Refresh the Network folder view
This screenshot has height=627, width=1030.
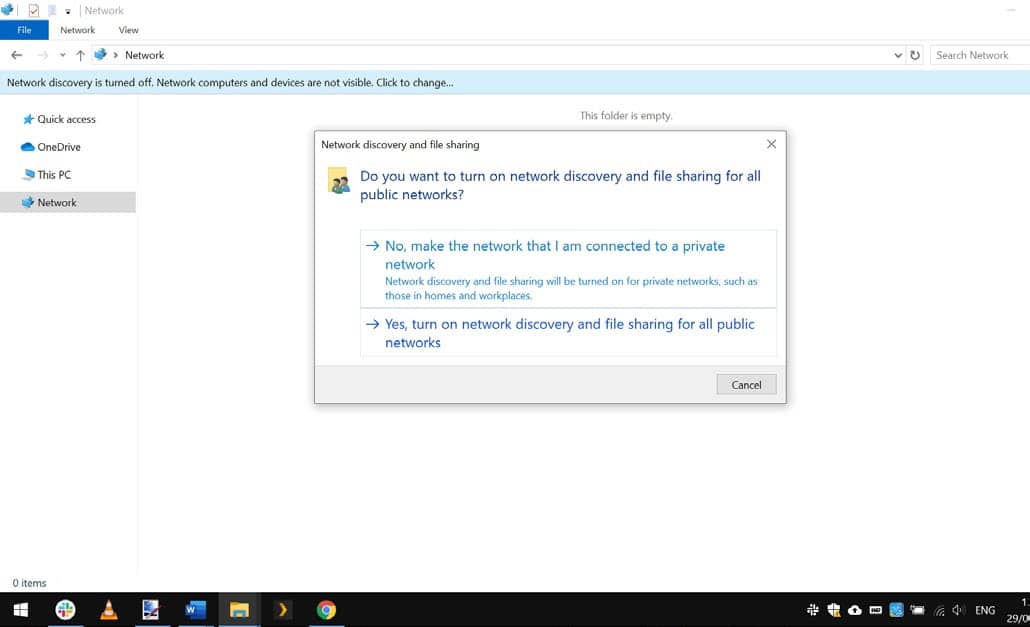click(x=915, y=55)
